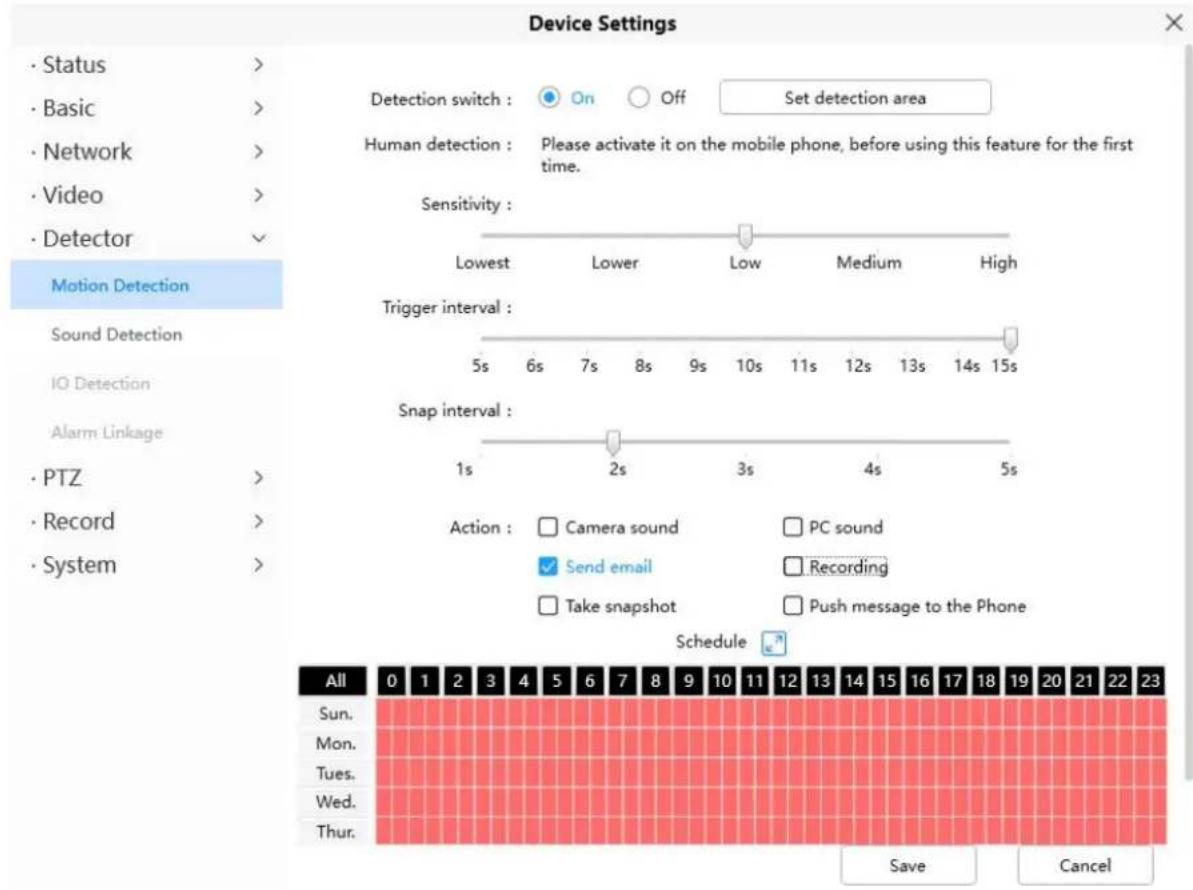Enable the Camera sound action
The width and height of the screenshot is (1193, 890).
[548, 527]
